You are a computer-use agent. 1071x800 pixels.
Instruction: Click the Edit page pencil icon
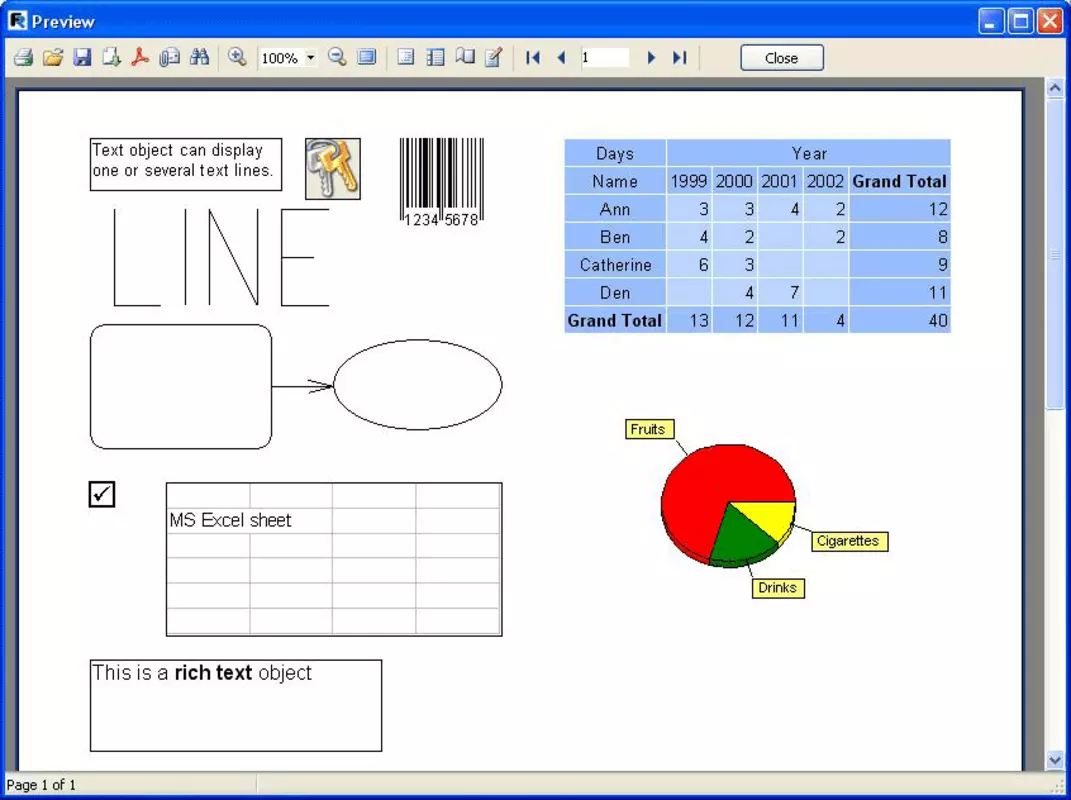pos(494,57)
